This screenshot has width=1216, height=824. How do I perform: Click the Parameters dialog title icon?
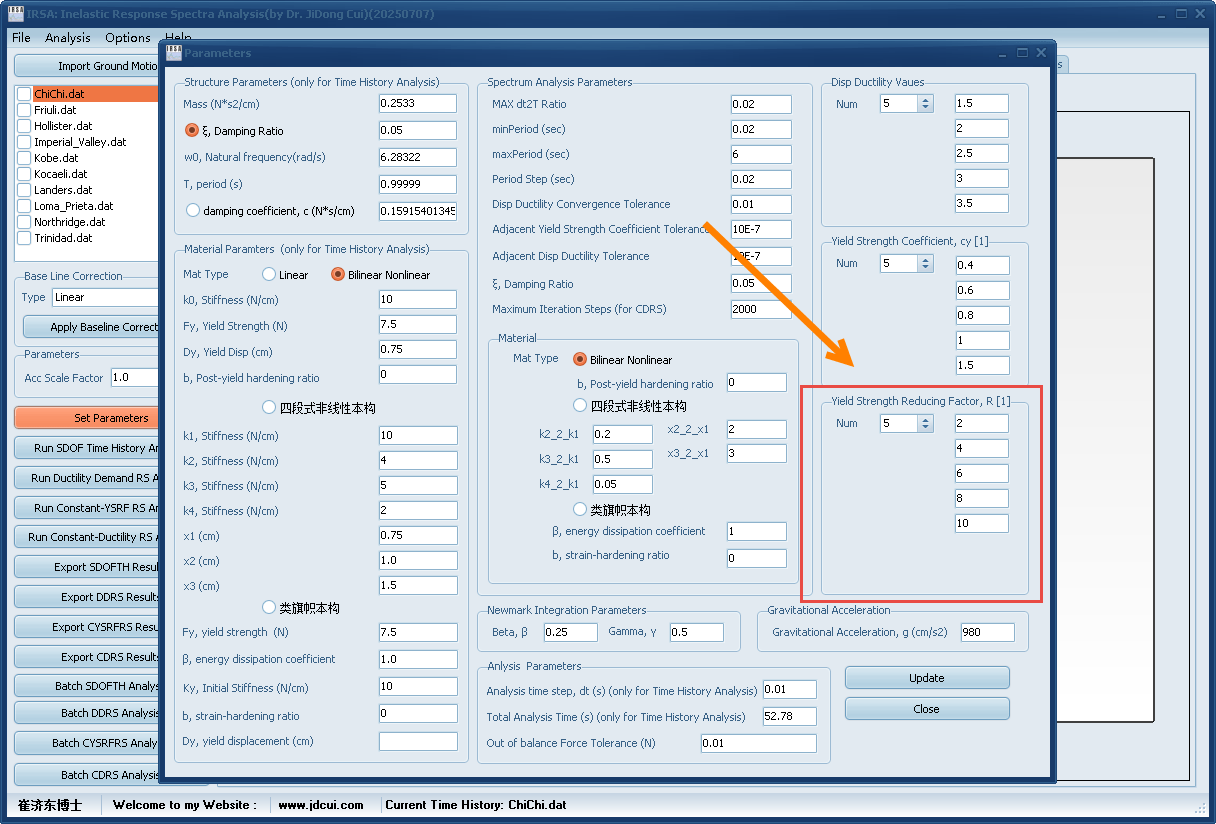[174, 53]
